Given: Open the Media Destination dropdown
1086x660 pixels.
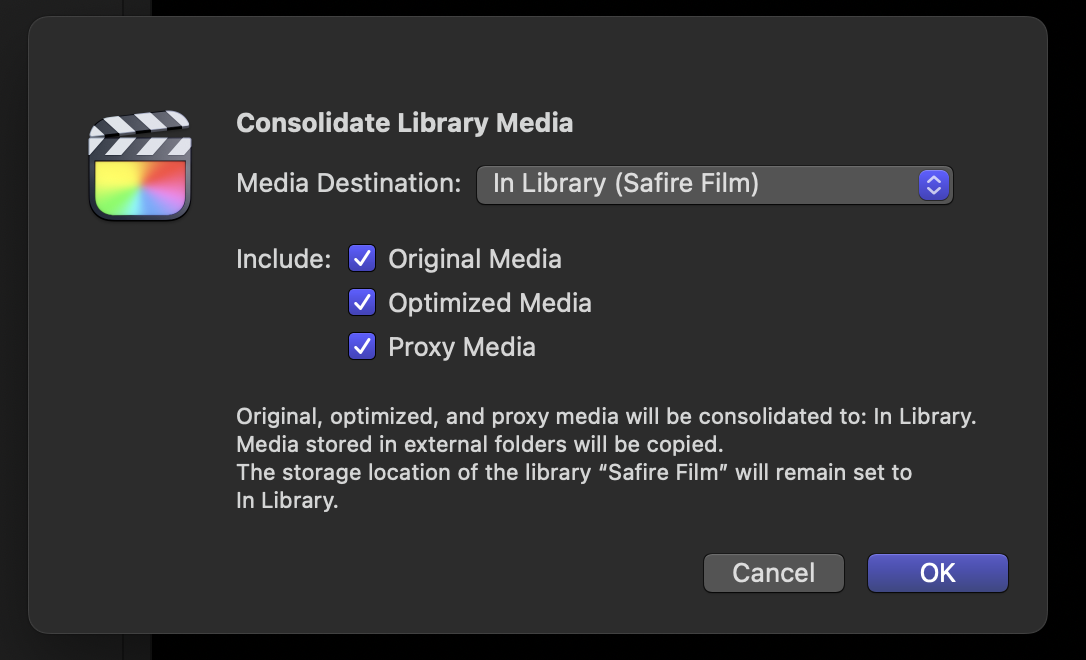Looking at the screenshot, I should click(x=714, y=184).
